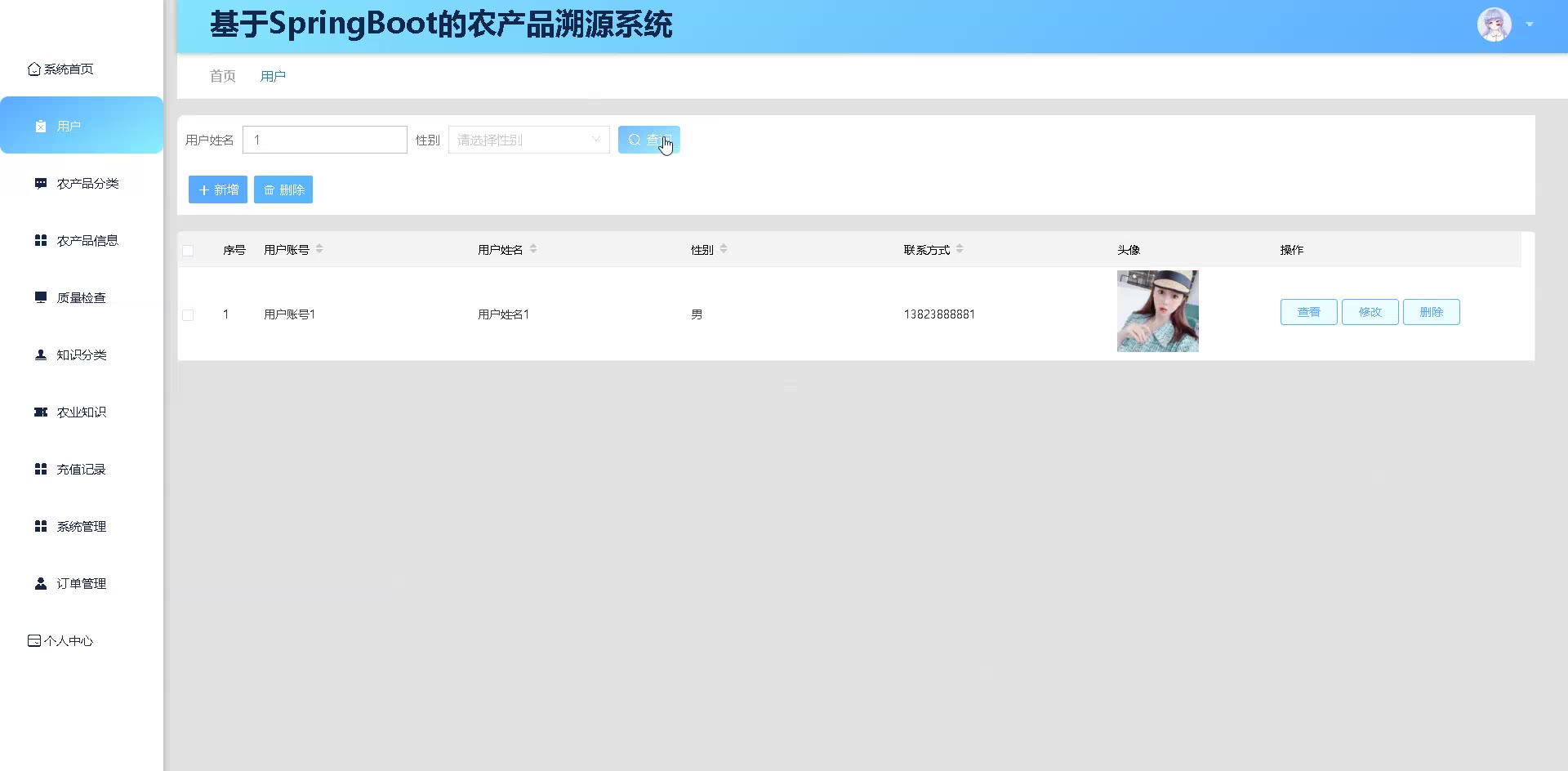1568x771 pixels.
Task: Toggle the select-all checkbox in table header
Action: tap(188, 251)
